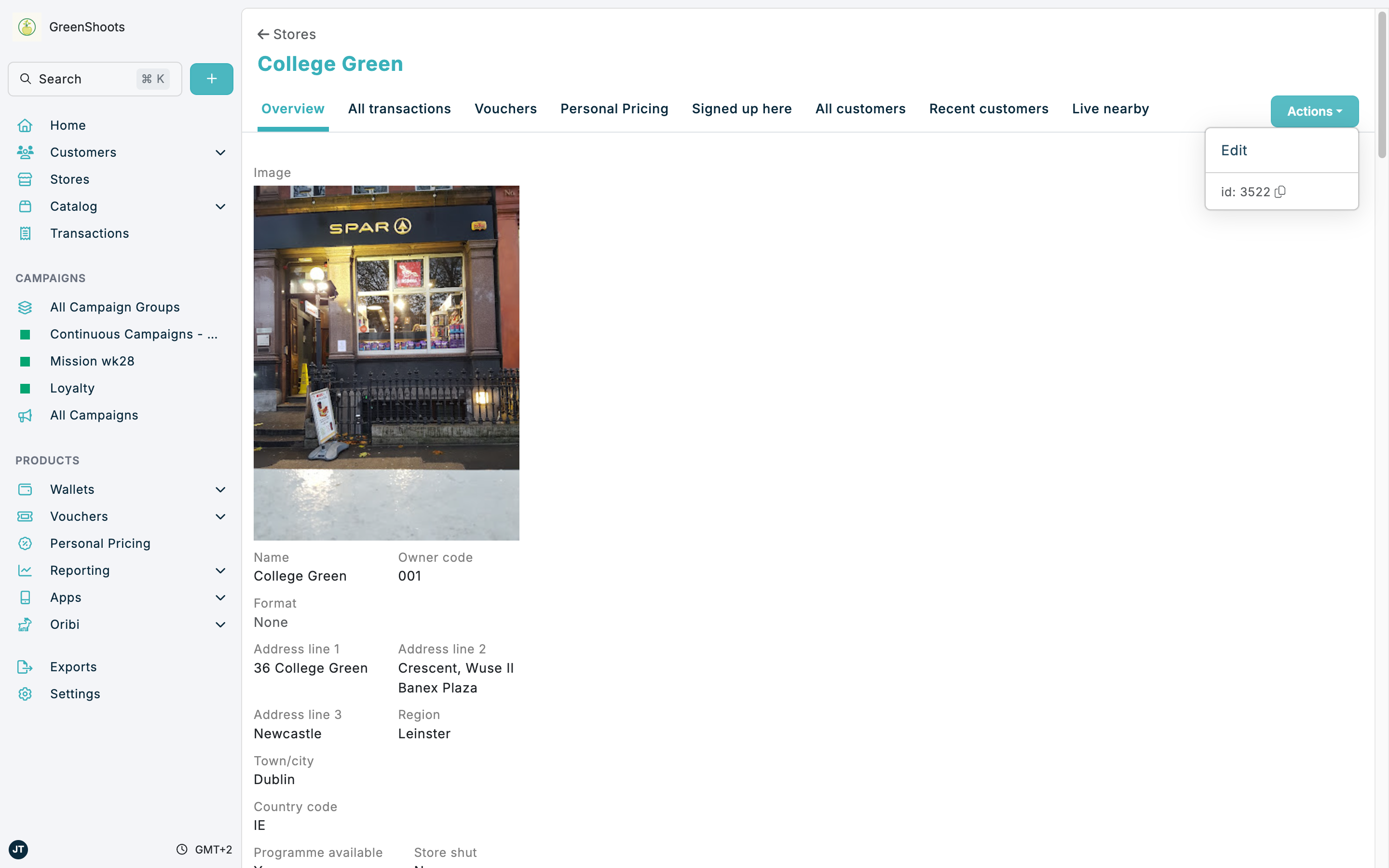Collapse the Actions dropdown button
The image size is (1389, 868).
tap(1314, 111)
